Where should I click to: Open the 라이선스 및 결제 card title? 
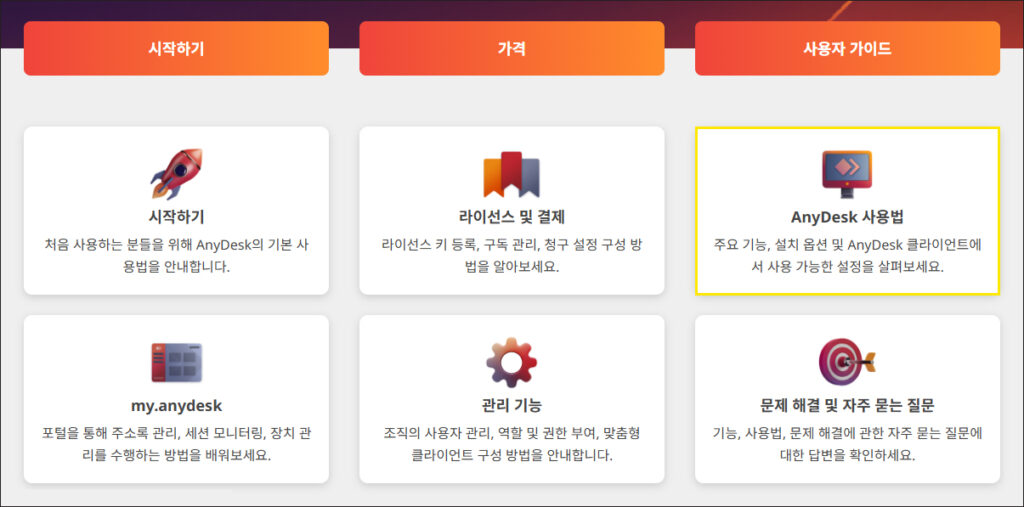point(511,216)
